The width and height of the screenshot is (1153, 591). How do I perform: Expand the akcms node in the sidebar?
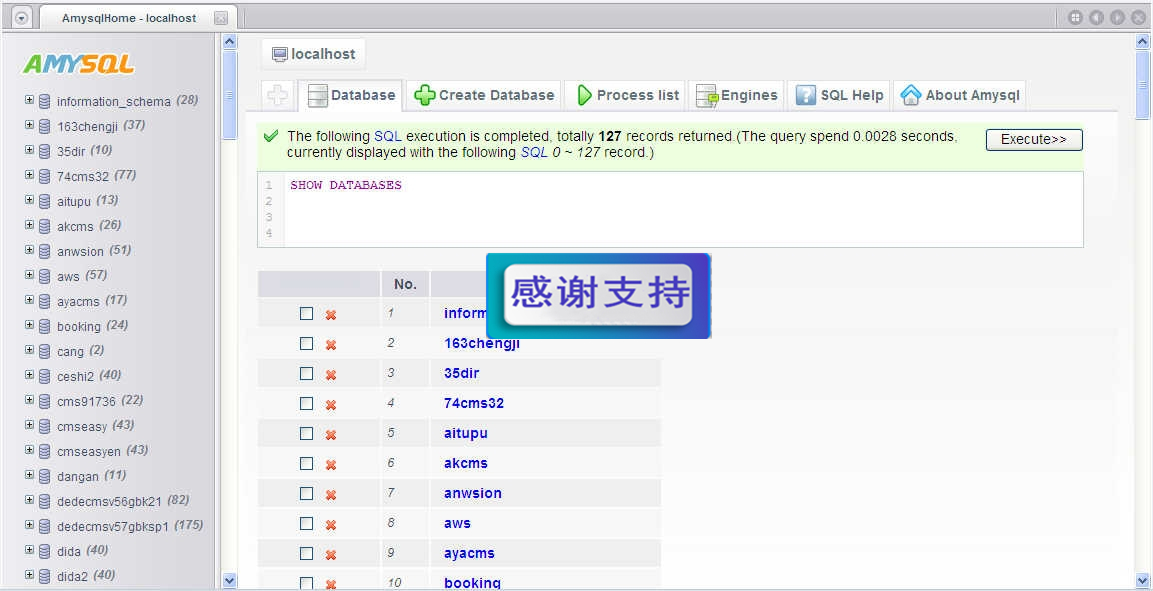[29, 225]
